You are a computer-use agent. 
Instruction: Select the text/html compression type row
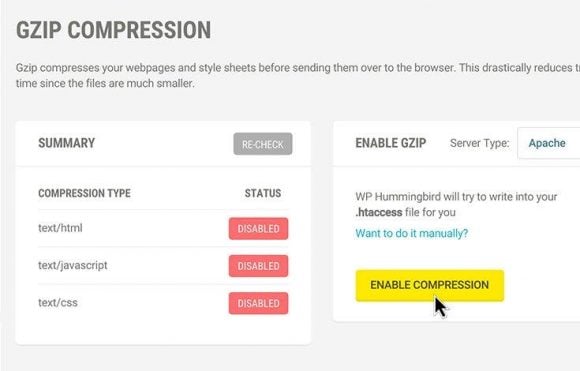click(x=163, y=228)
